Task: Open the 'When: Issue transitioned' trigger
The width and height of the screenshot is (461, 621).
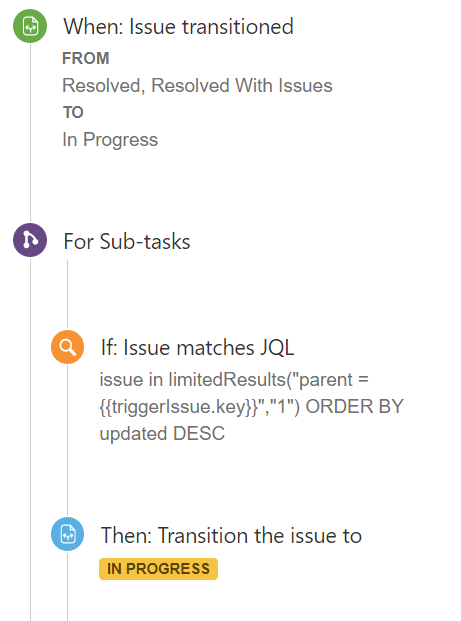Action: point(178,27)
